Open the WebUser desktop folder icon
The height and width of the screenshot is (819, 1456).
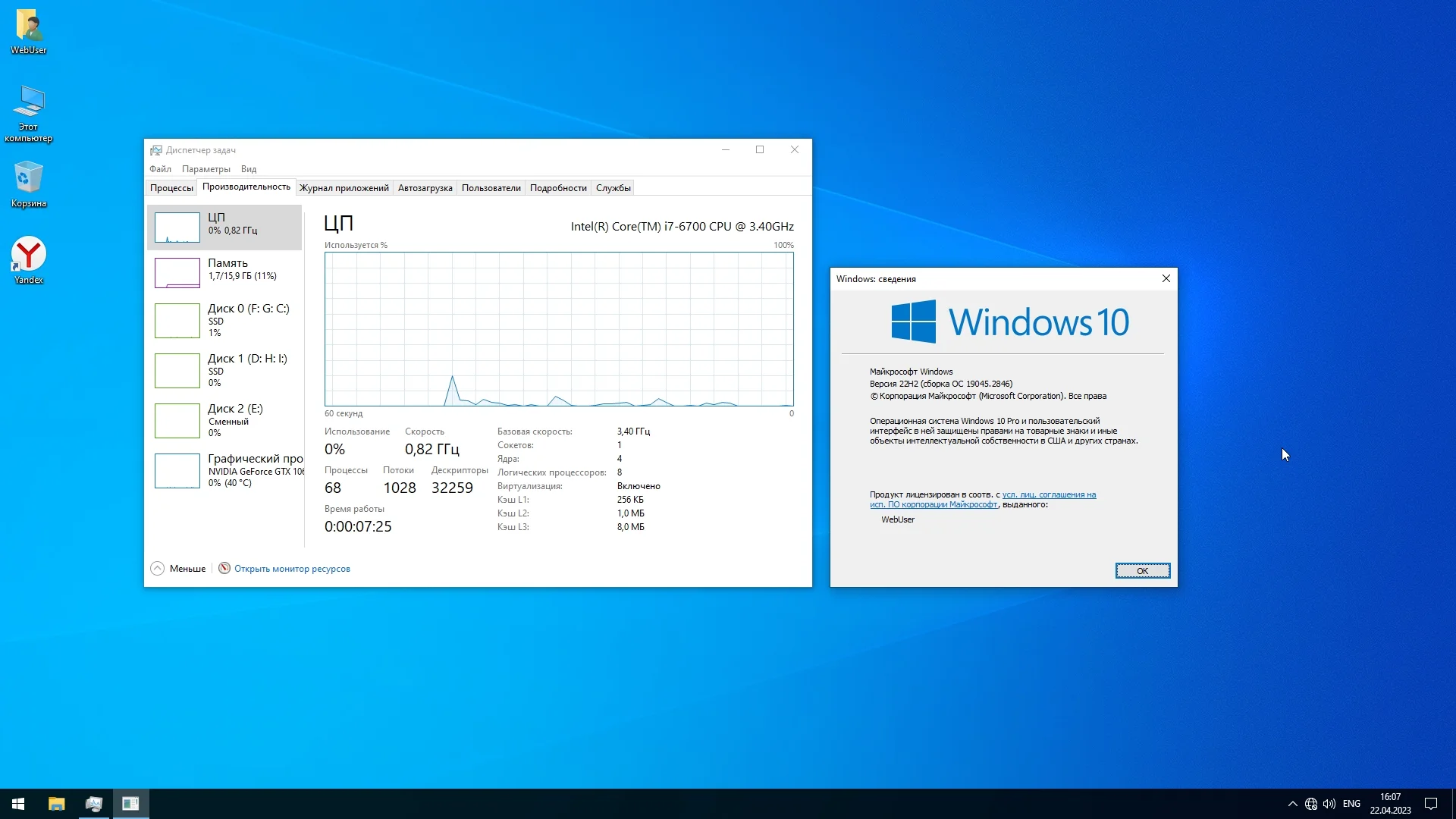click(x=29, y=30)
